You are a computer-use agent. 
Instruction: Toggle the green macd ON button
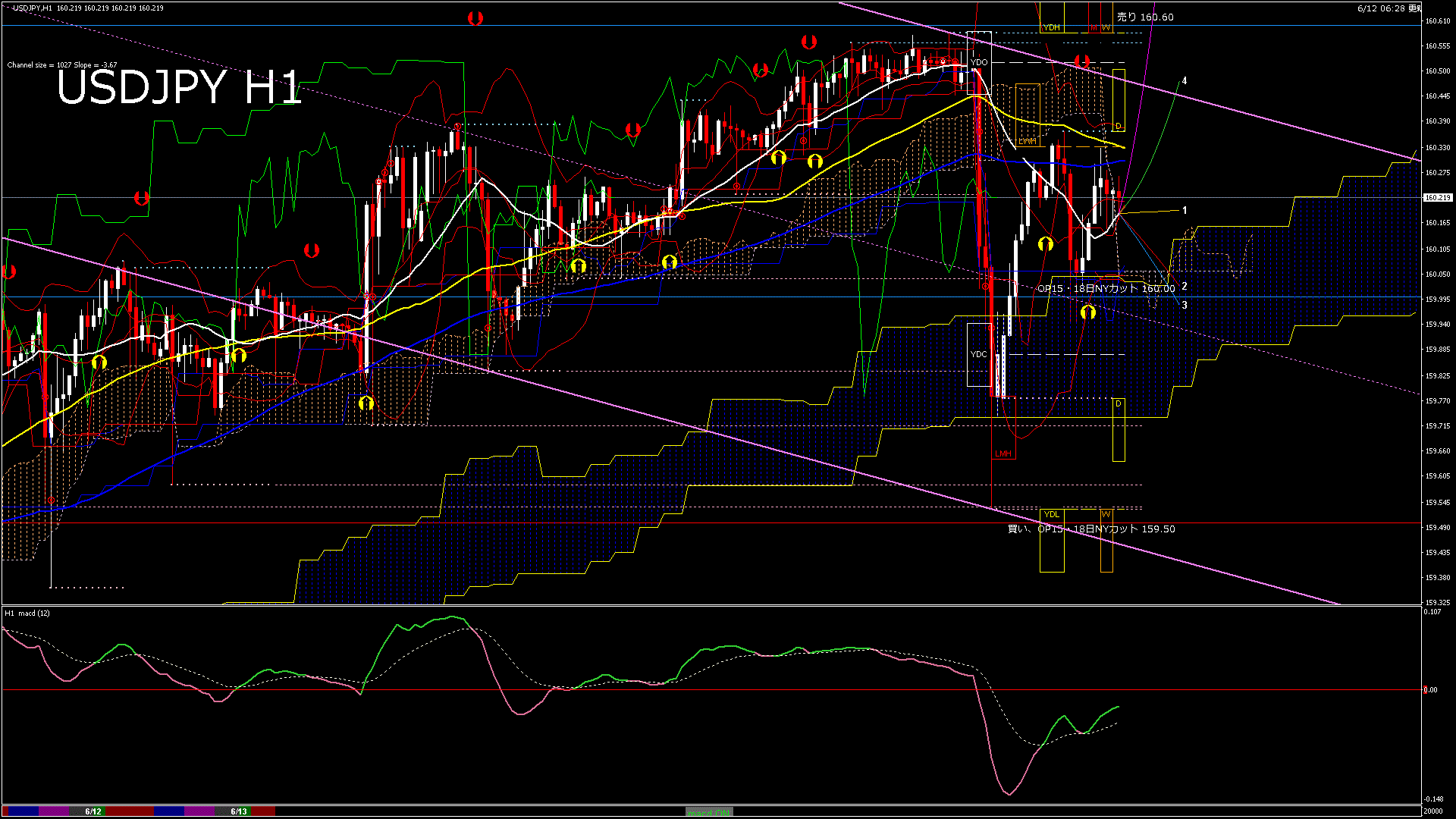click(709, 811)
